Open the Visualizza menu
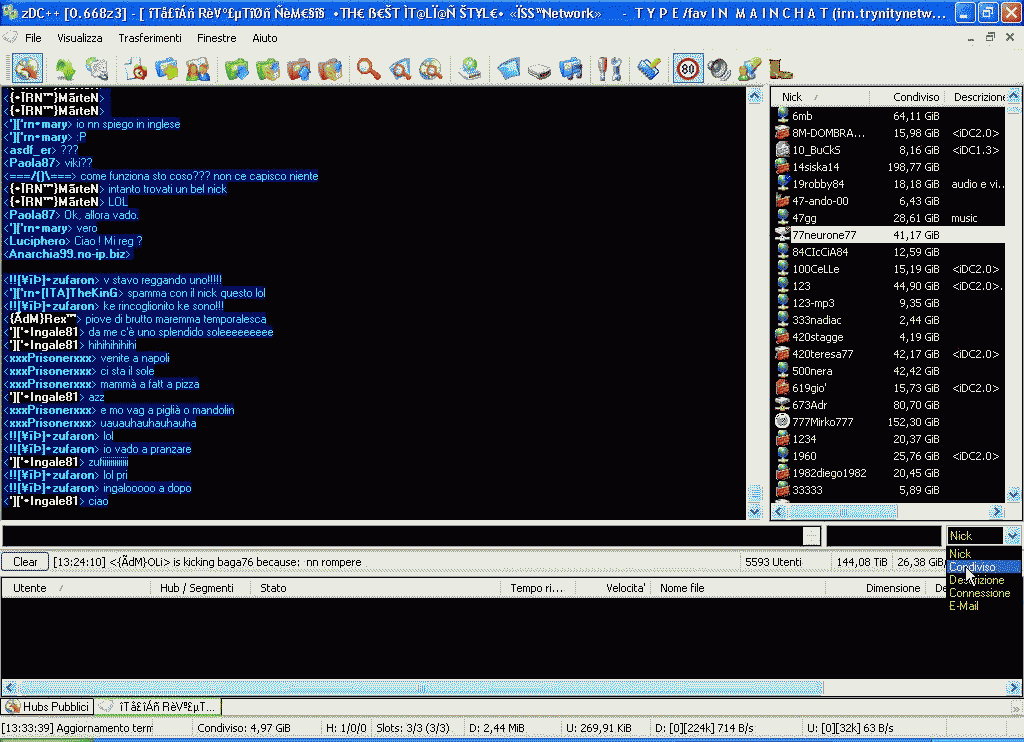The height and width of the screenshot is (742, 1024). click(x=80, y=38)
